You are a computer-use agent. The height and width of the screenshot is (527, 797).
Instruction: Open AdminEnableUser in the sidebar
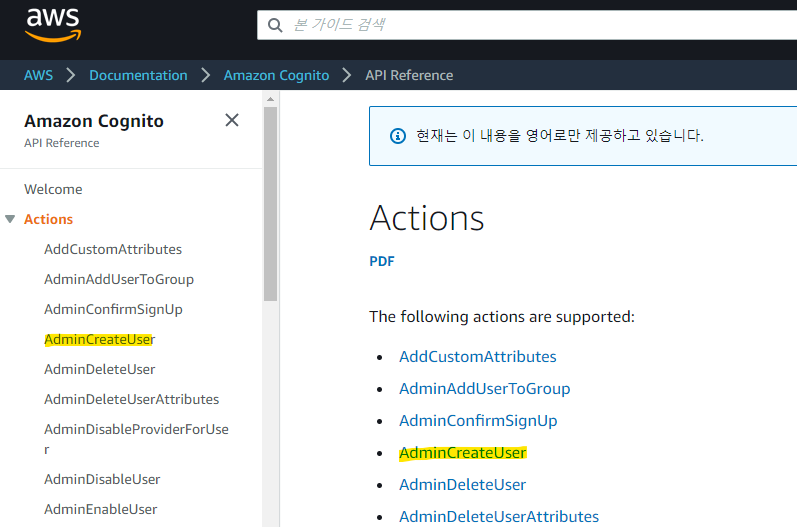click(x=101, y=509)
